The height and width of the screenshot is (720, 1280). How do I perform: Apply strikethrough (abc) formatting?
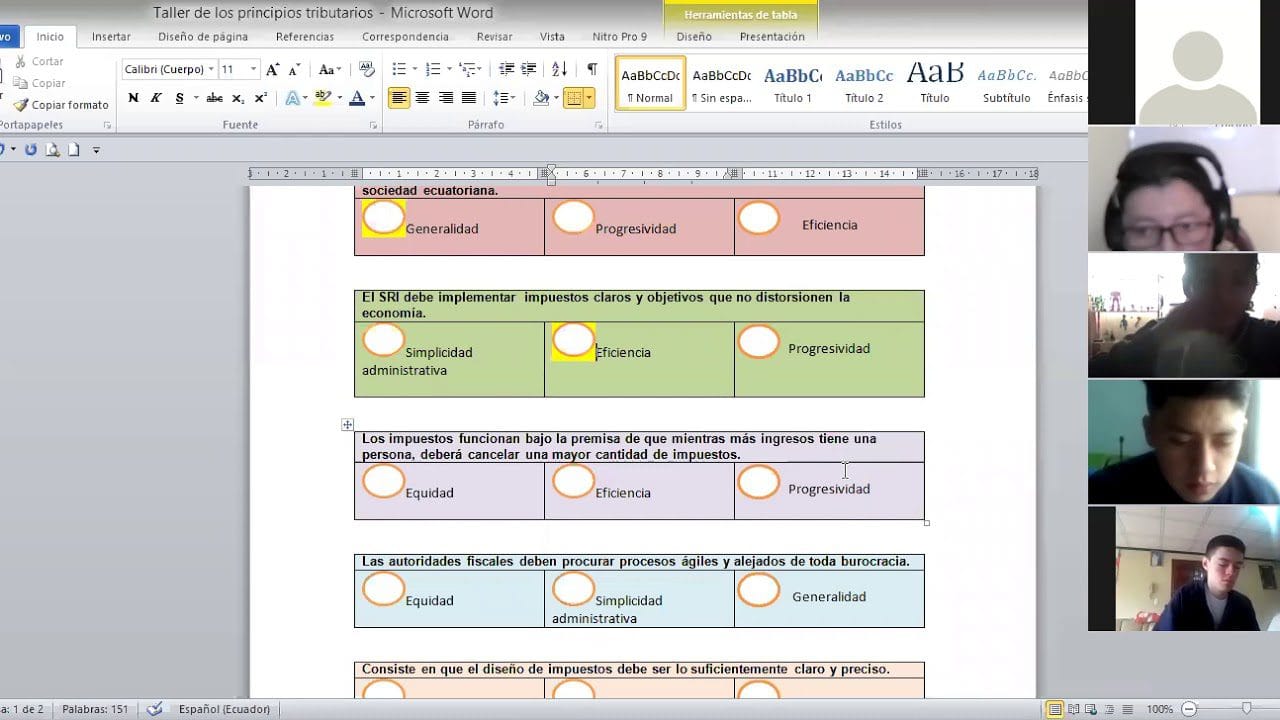(214, 98)
